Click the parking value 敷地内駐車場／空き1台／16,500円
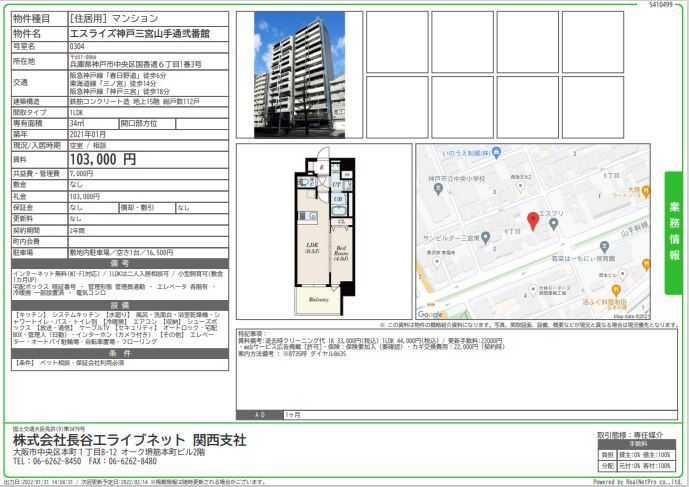Image resolution: width=689 pixels, height=487 pixels. coord(121,253)
